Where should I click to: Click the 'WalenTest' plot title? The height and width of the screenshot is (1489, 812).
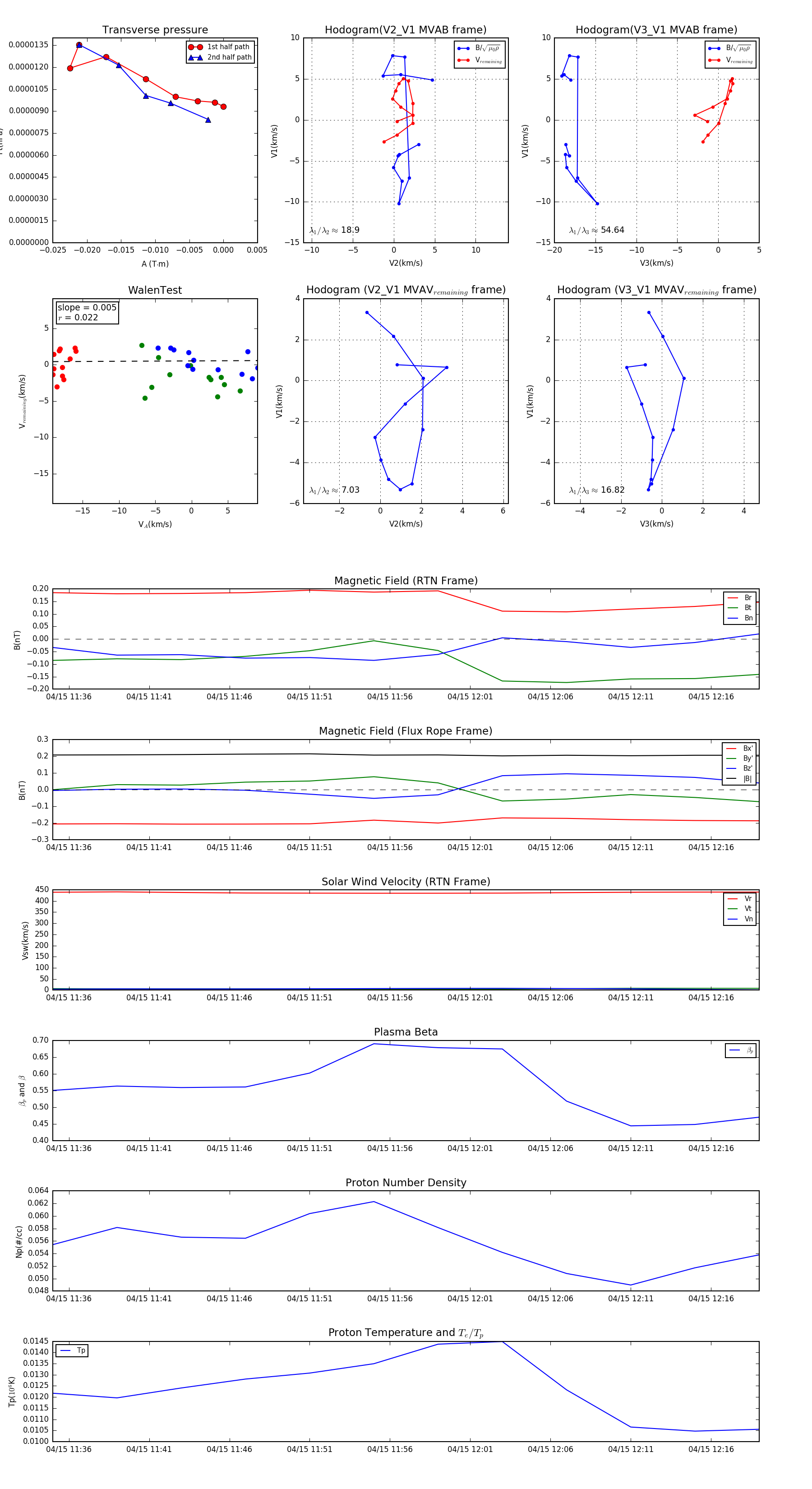(155, 290)
